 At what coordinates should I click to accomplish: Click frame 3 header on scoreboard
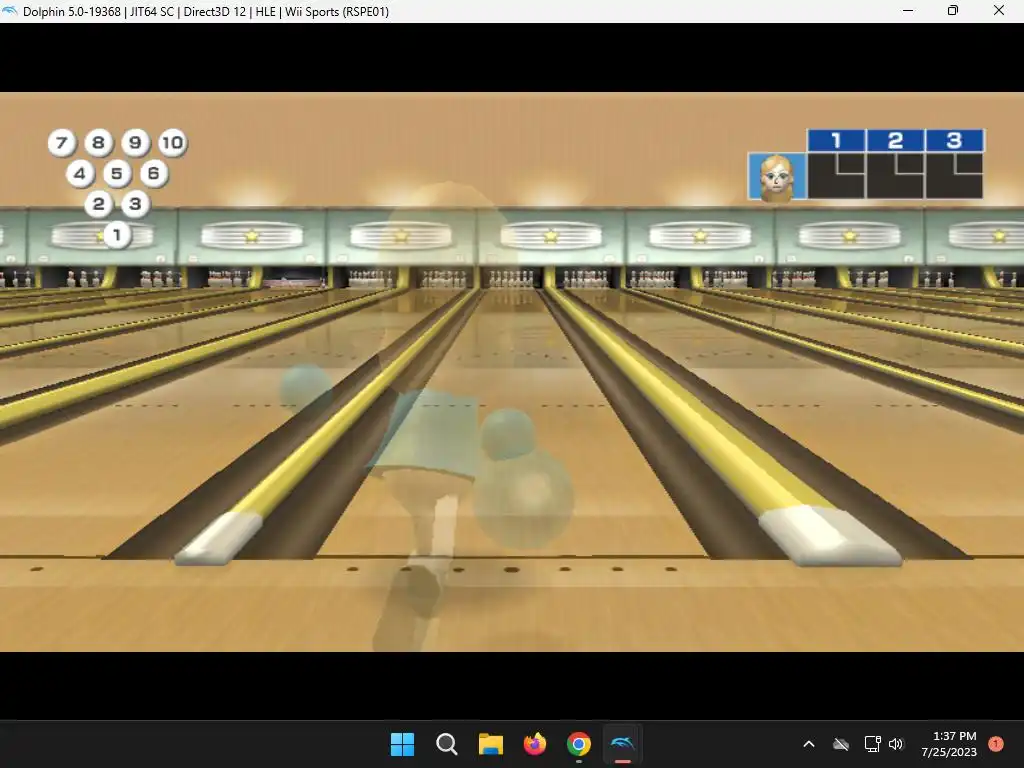954,140
